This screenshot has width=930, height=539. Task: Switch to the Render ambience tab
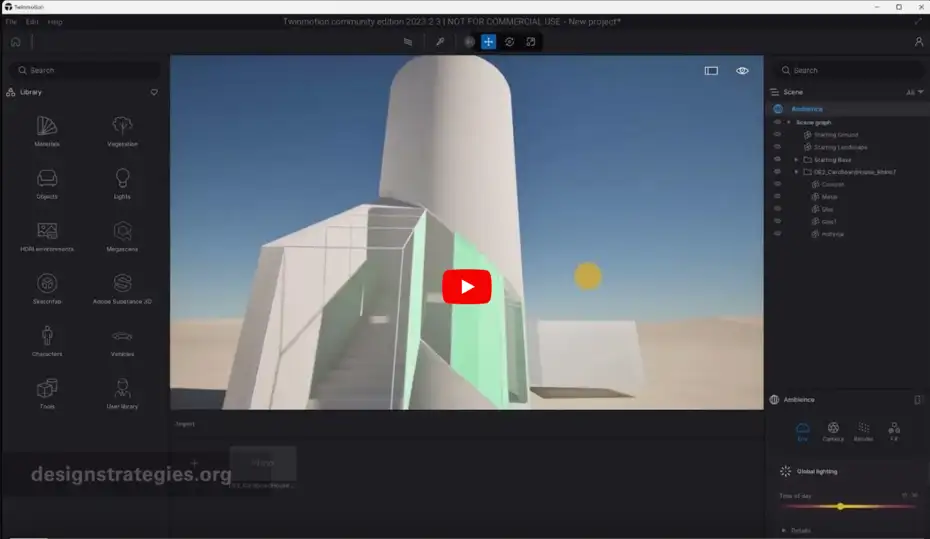pyautogui.click(x=864, y=432)
